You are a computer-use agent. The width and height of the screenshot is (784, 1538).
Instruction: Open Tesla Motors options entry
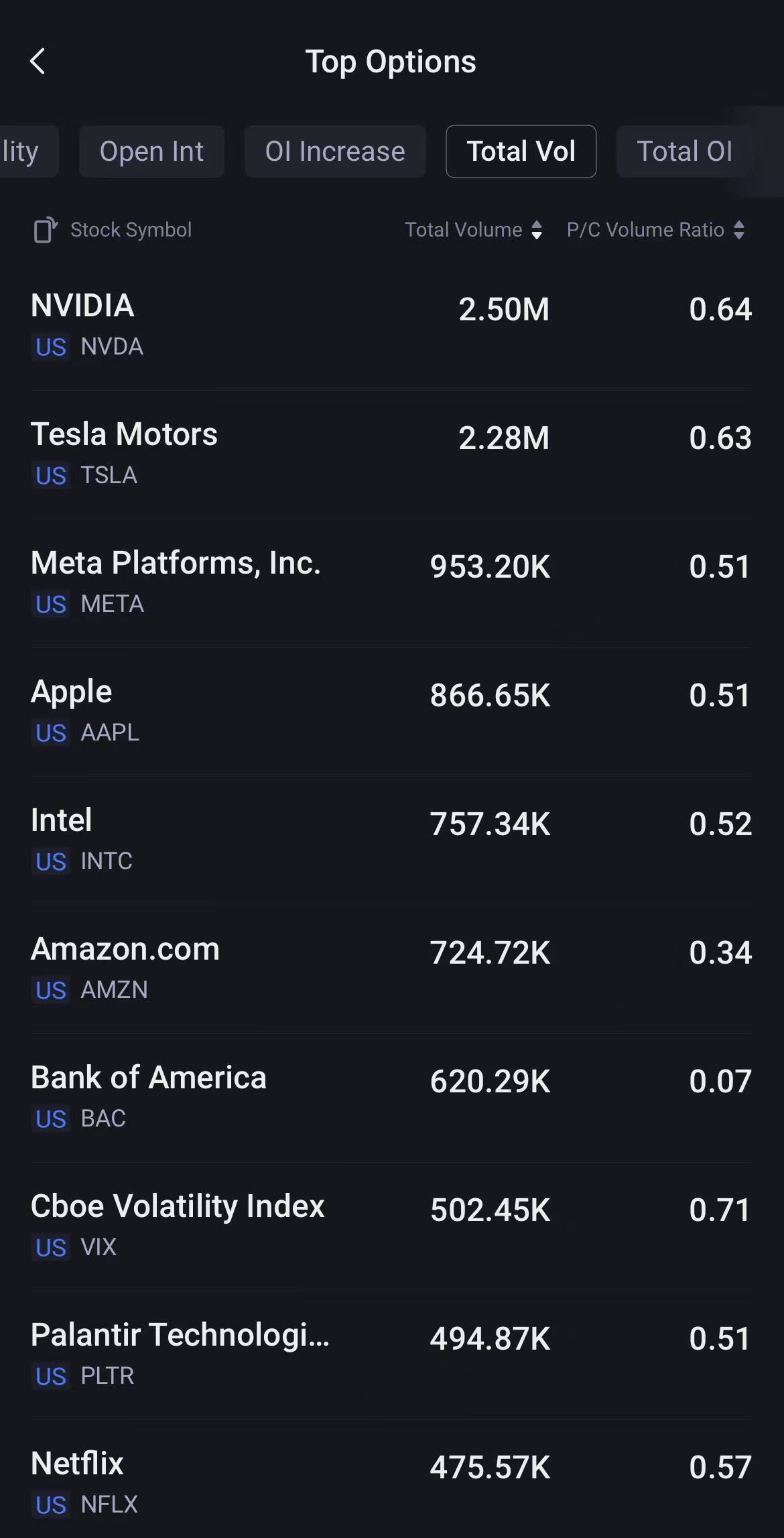[391, 454]
